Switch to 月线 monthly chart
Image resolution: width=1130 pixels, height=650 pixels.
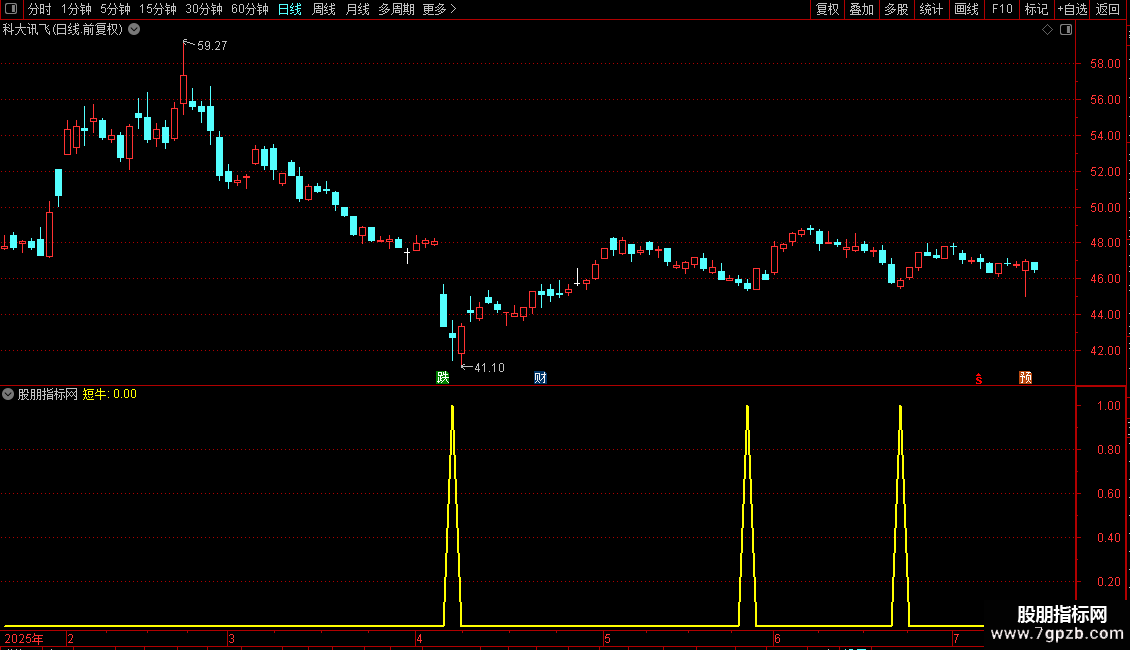click(357, 9)
